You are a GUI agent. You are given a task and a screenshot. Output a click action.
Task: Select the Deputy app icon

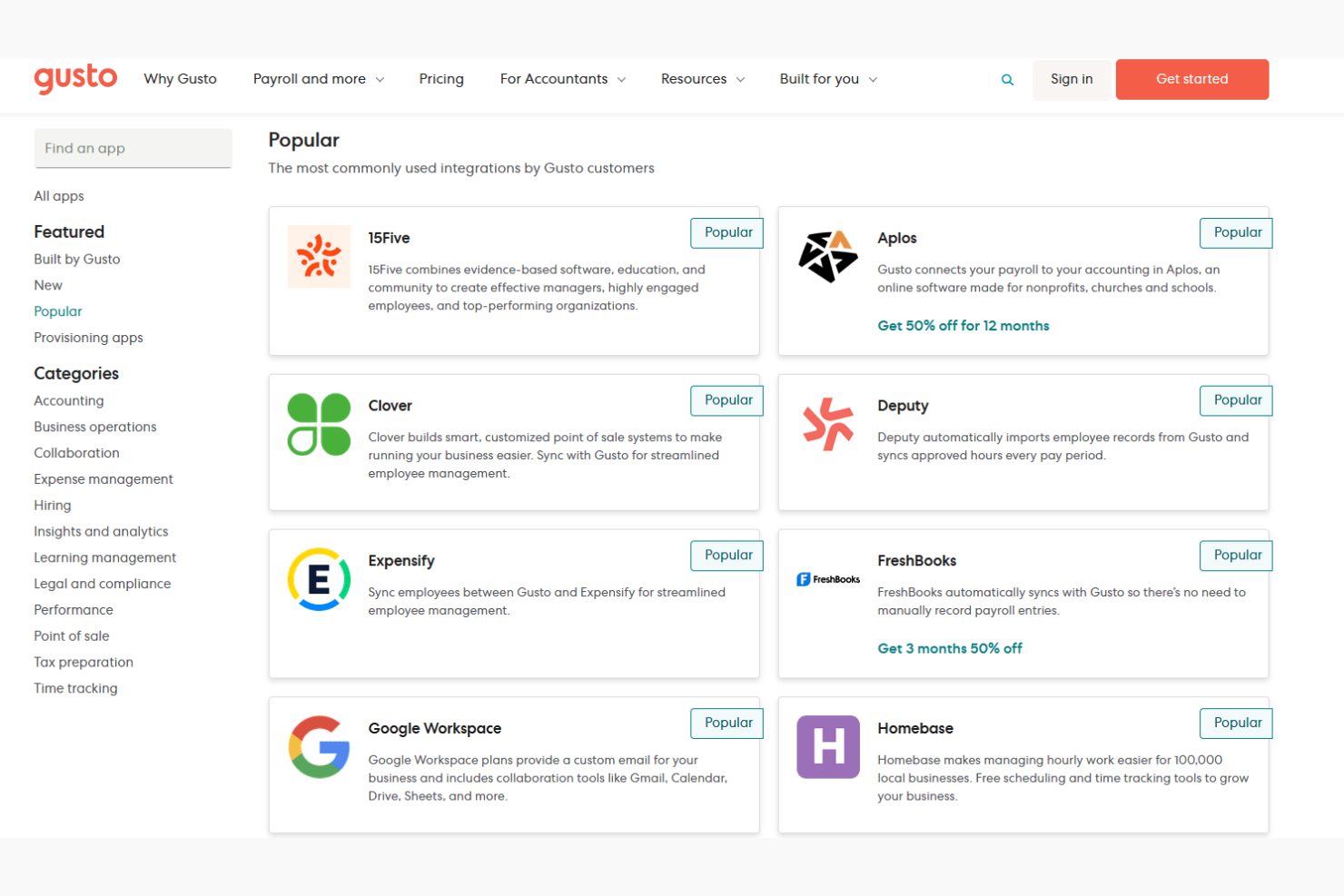click(827, 424)
